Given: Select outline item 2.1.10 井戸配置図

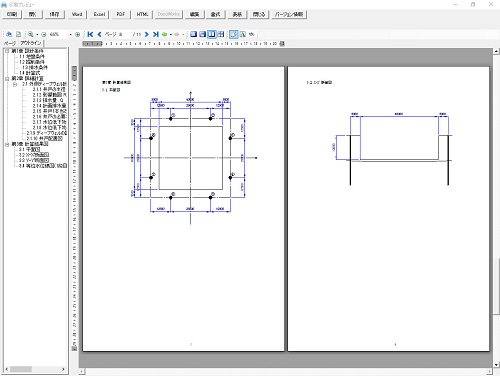Looking at the screenshot, I should pyautogui.click(x=44, y=138).
